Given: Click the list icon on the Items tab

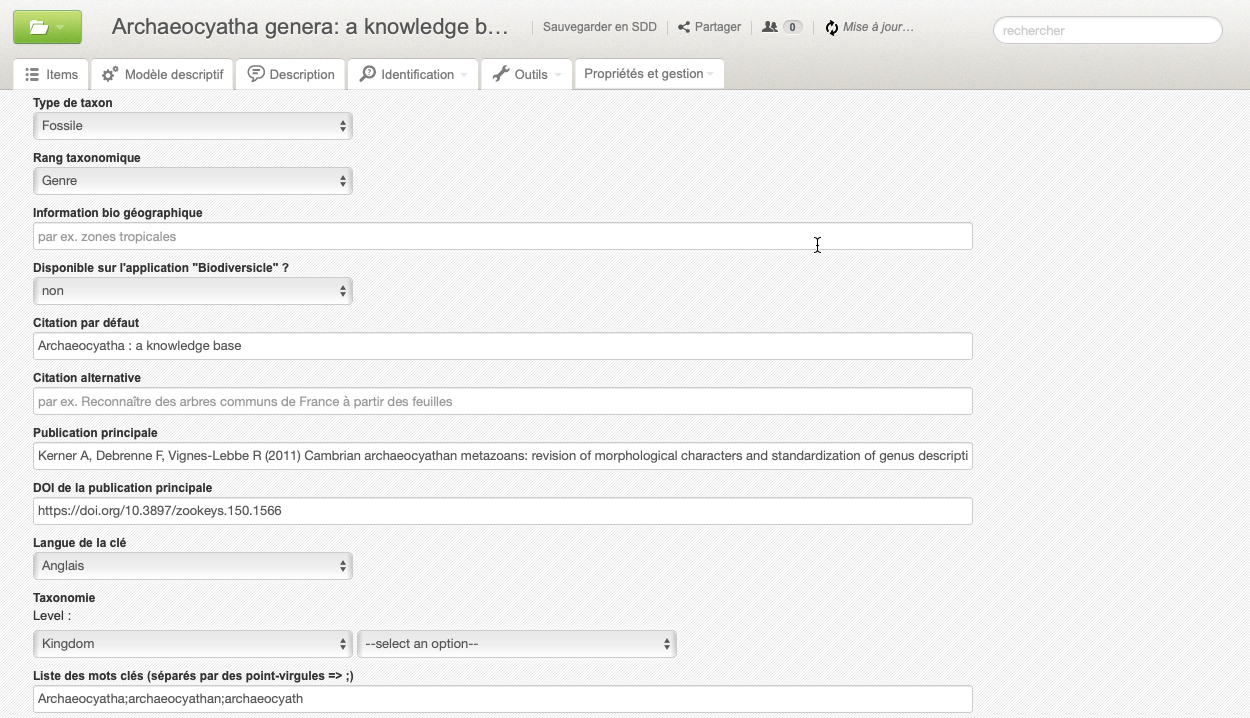Looking at the screenshot, I should click(x=32, y=74).
